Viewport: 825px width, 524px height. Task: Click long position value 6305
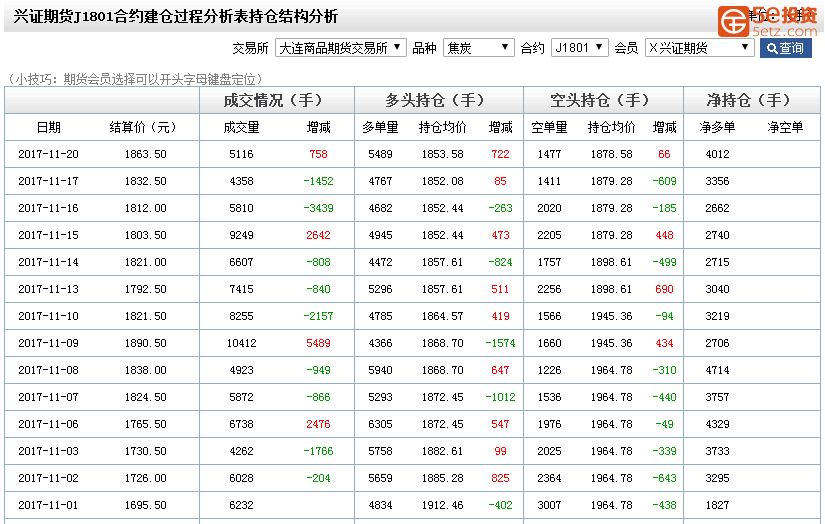[380, 424]
